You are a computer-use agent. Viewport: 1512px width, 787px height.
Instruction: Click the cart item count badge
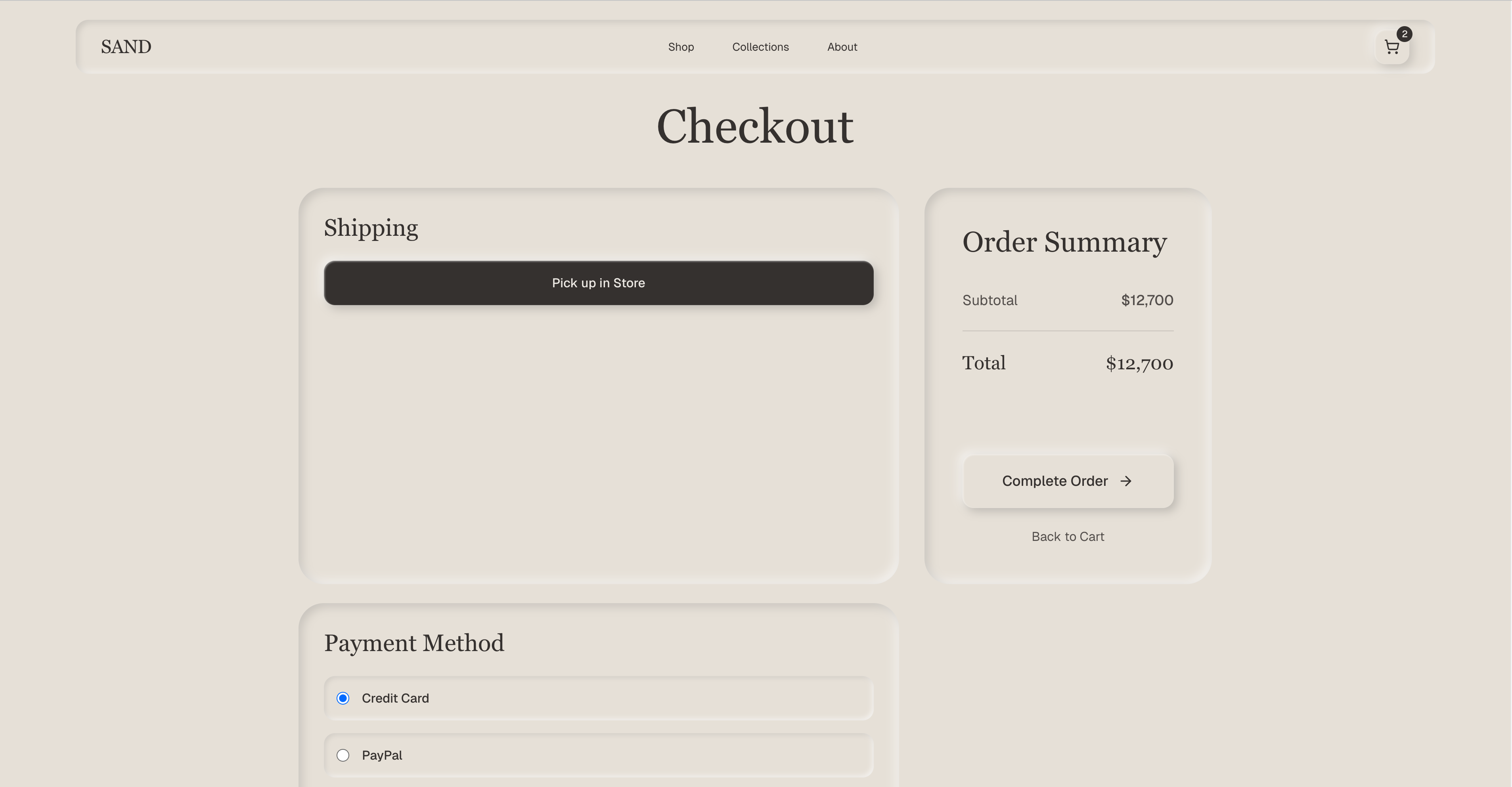point(1404,34)
